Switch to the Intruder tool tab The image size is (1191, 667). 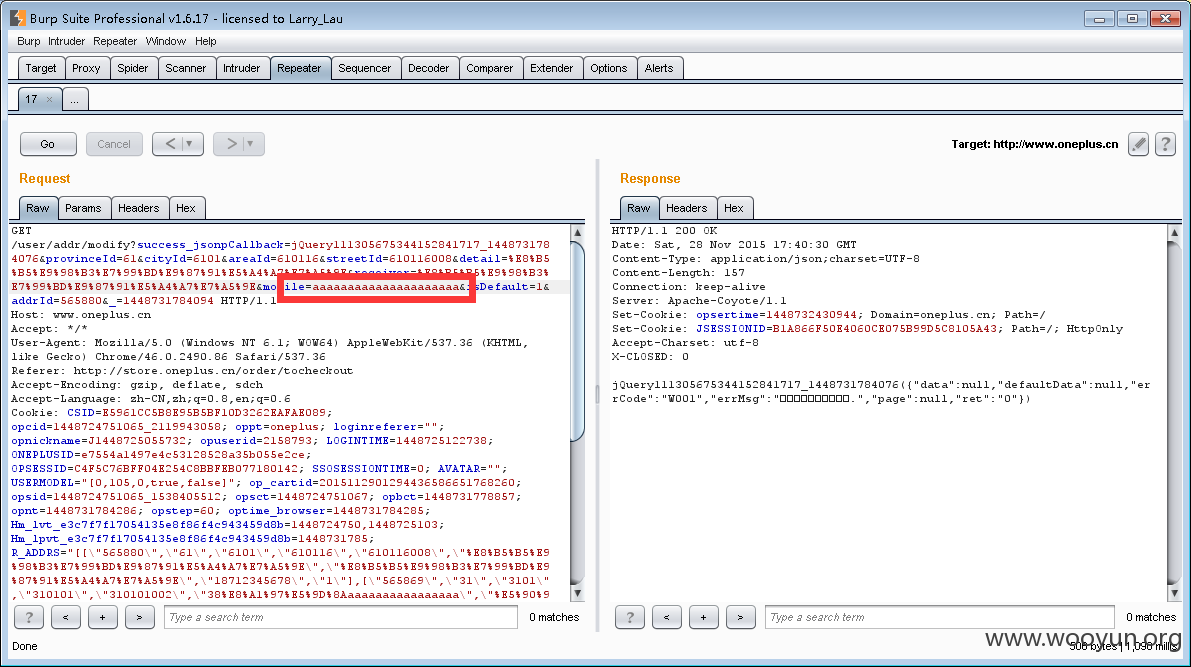coord(242,68)
